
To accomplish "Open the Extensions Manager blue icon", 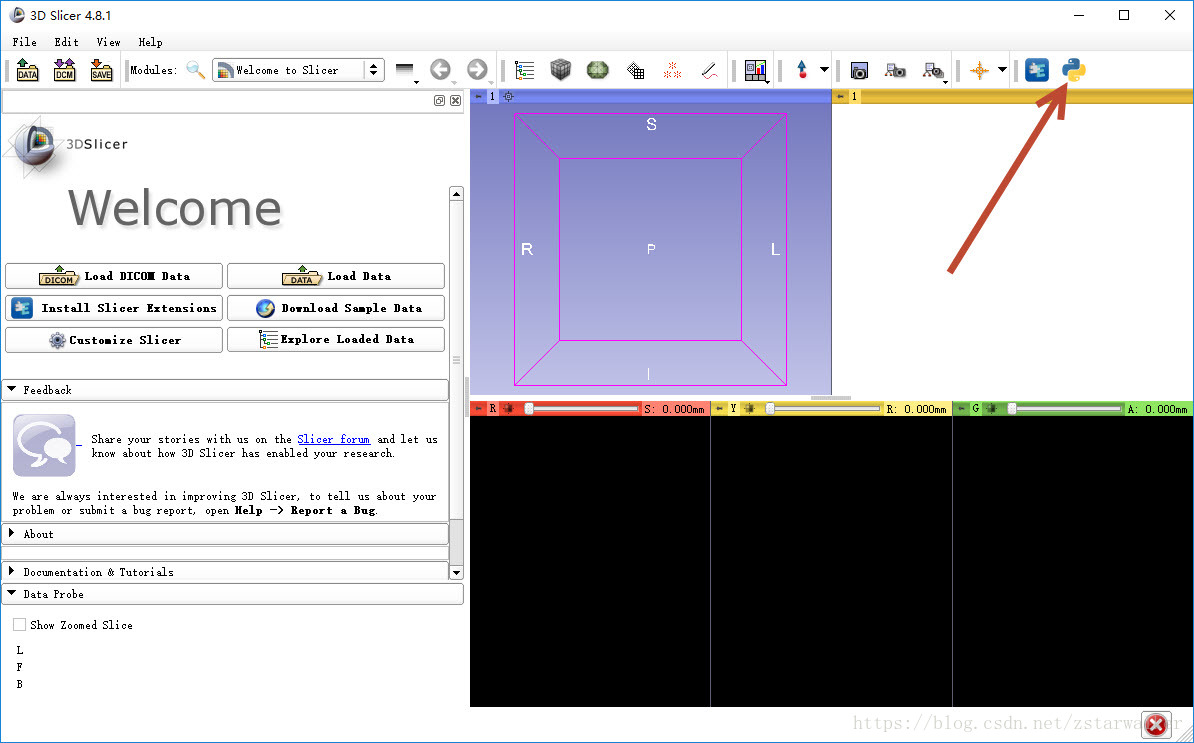I will point(1036,70).
